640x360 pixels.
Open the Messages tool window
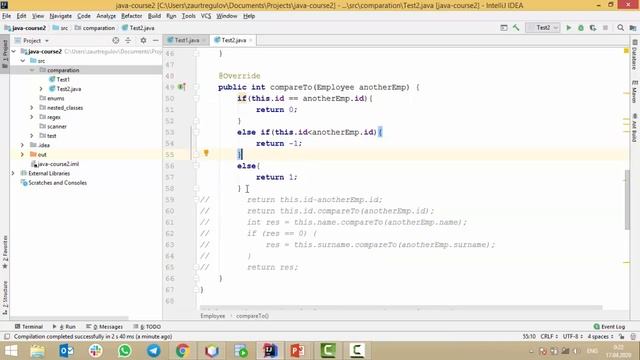[x=104, y=327]
